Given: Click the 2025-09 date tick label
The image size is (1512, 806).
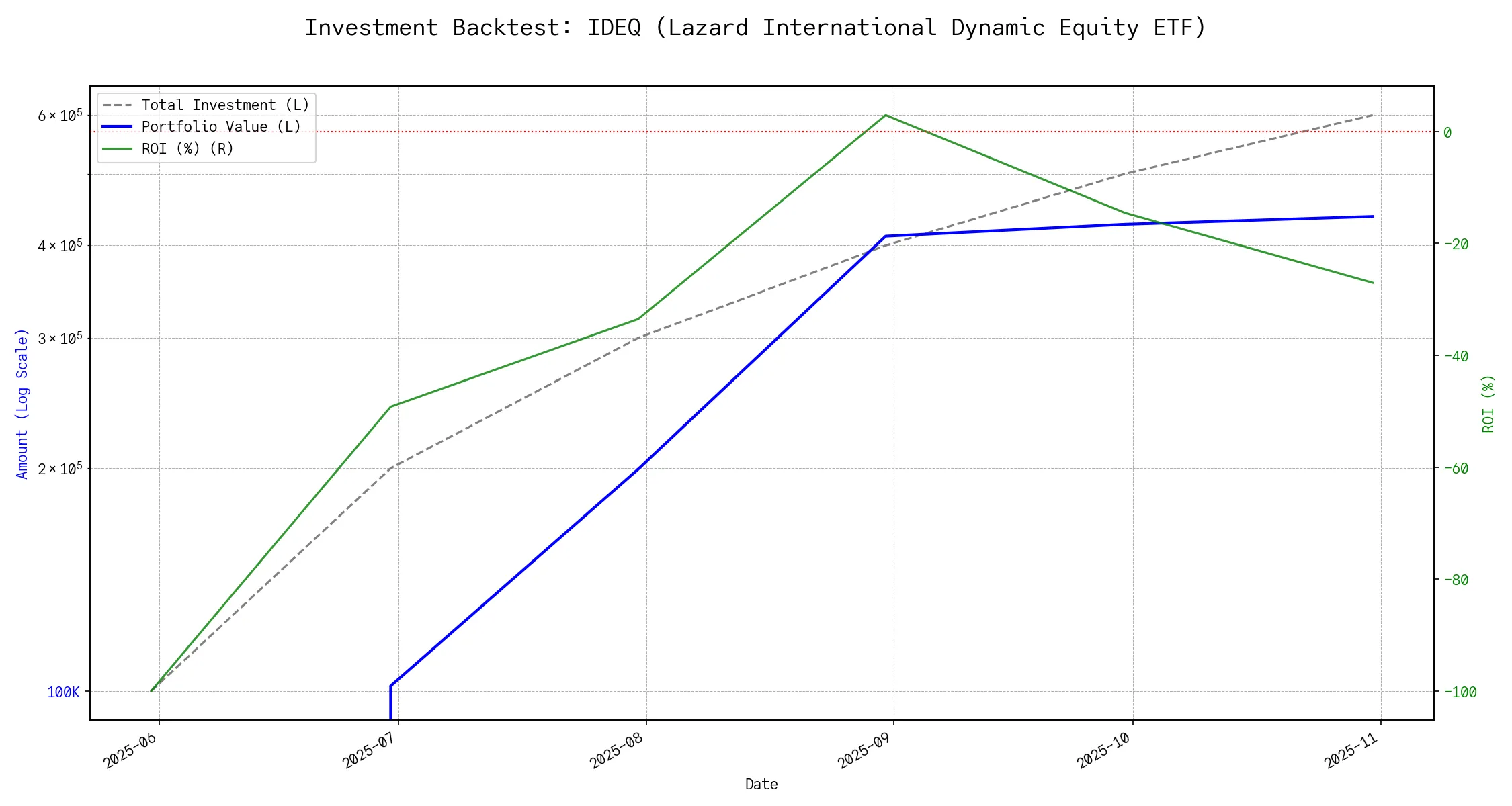Looking at the screenshot, I should pyautogui.click(x=865, y=750).
